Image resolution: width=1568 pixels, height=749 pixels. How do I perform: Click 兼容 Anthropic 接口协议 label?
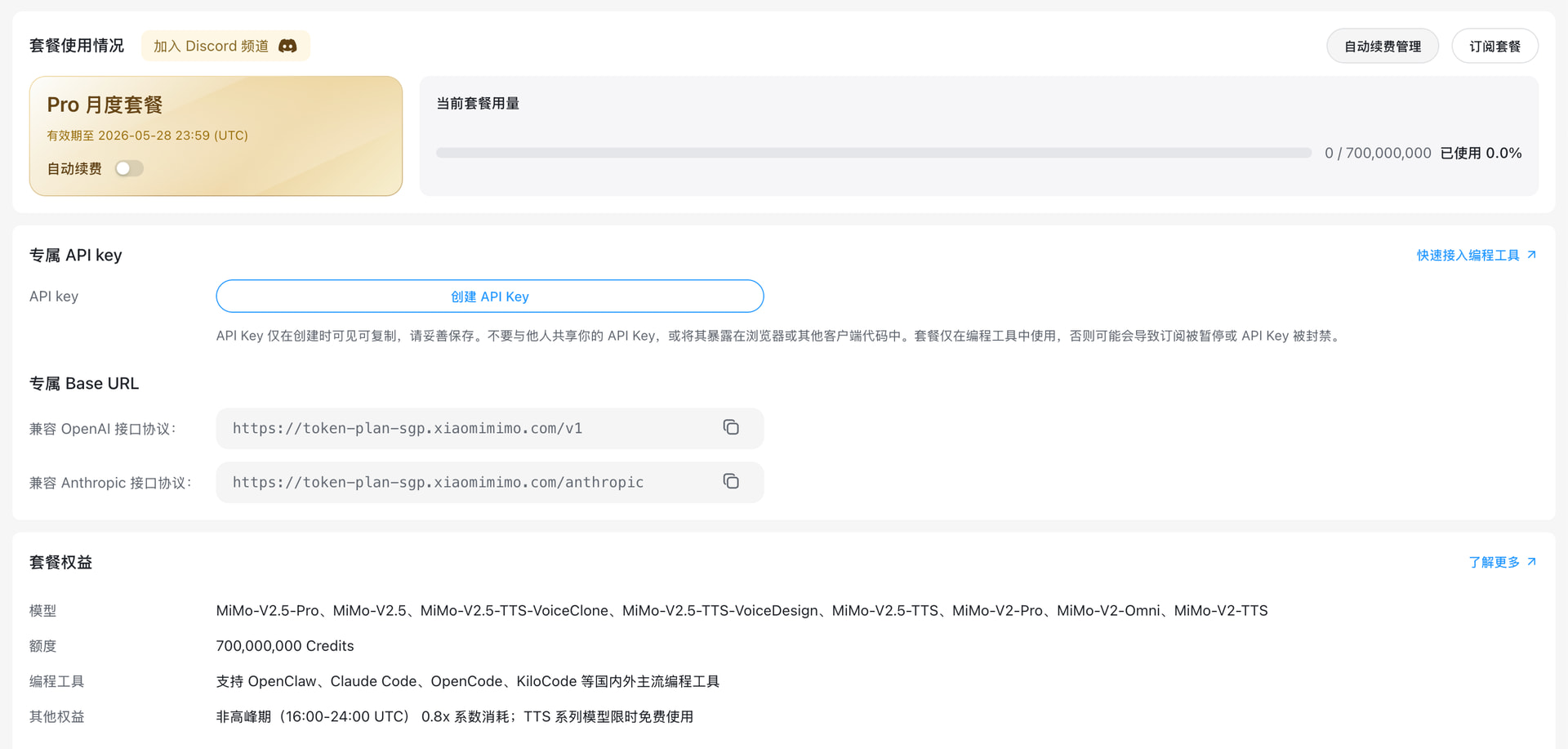(110, 483)
